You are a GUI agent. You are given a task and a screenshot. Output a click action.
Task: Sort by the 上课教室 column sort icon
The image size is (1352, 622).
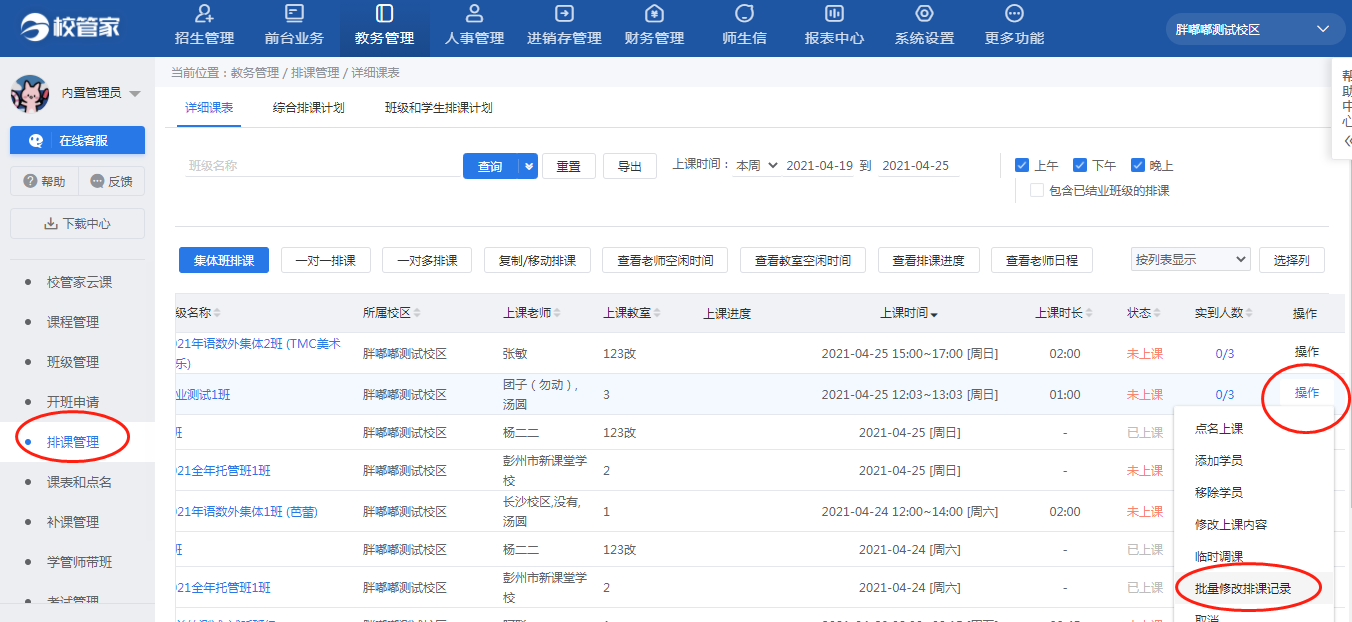click(657, 314)
